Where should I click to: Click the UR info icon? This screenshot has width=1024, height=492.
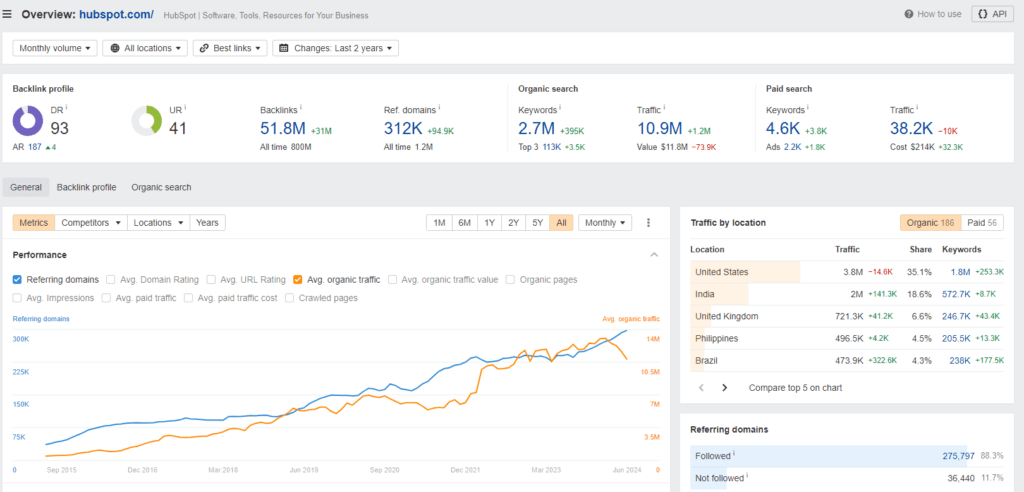186,107
